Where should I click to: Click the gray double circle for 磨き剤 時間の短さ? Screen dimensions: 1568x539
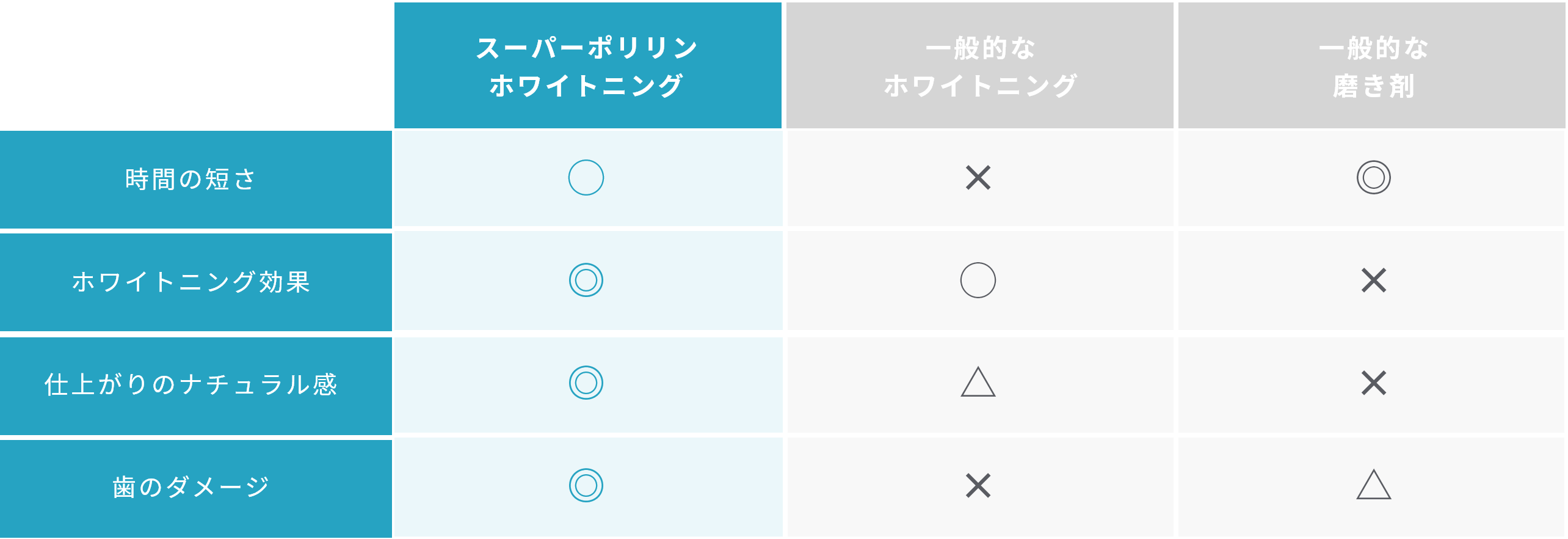click(x=1374, y=178)
